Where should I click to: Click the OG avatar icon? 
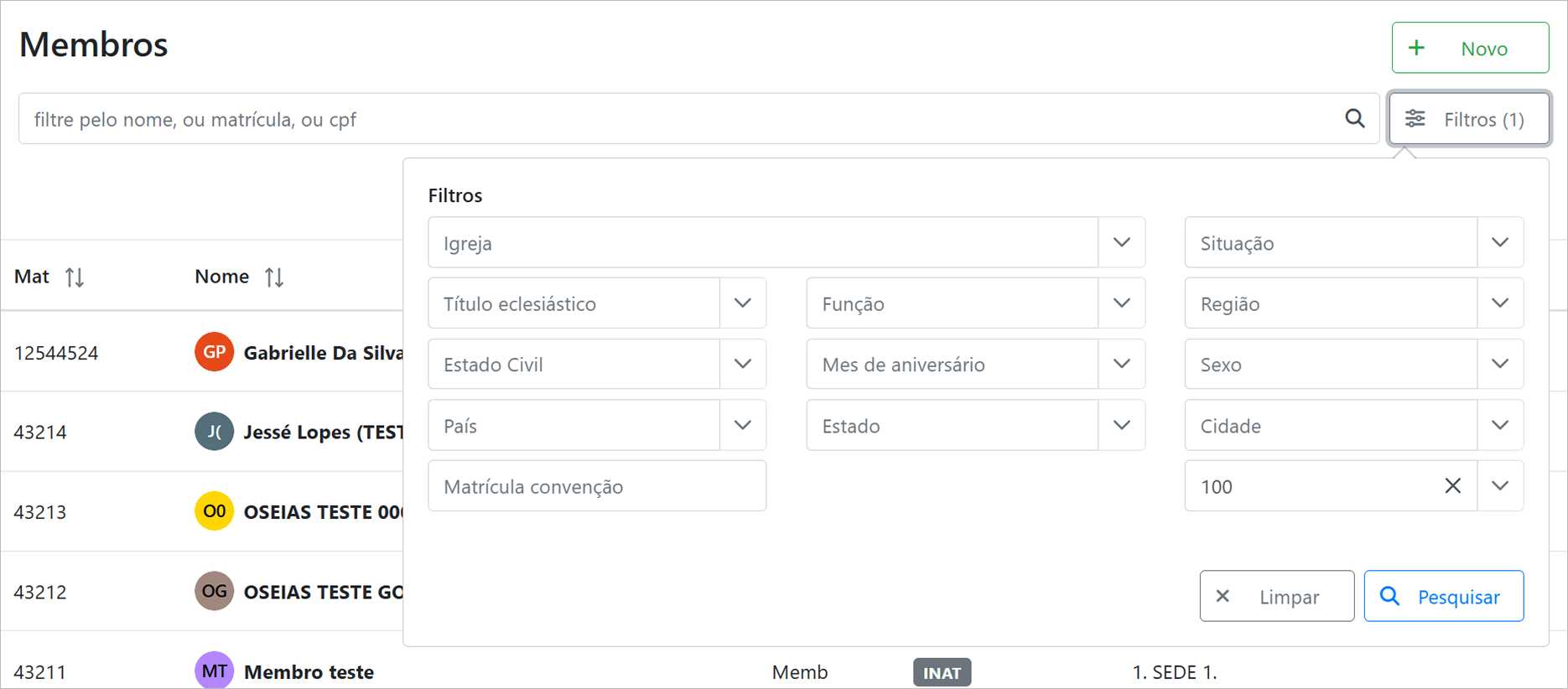tap(214, 591)
